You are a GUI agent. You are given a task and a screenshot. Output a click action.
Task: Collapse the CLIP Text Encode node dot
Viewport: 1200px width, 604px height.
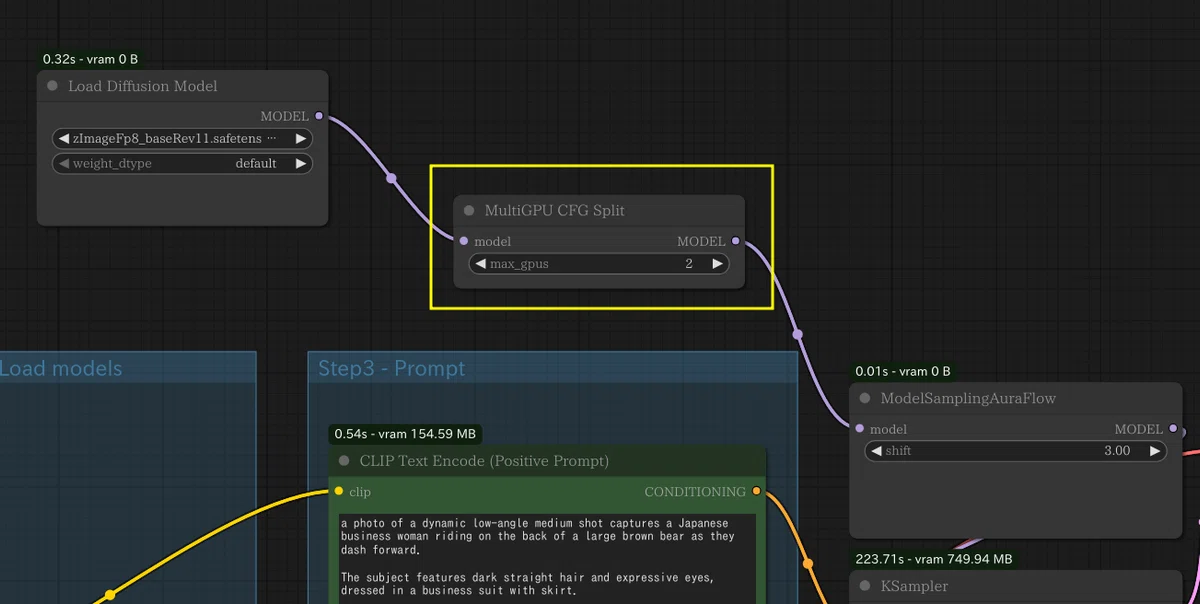click(344, 461)
